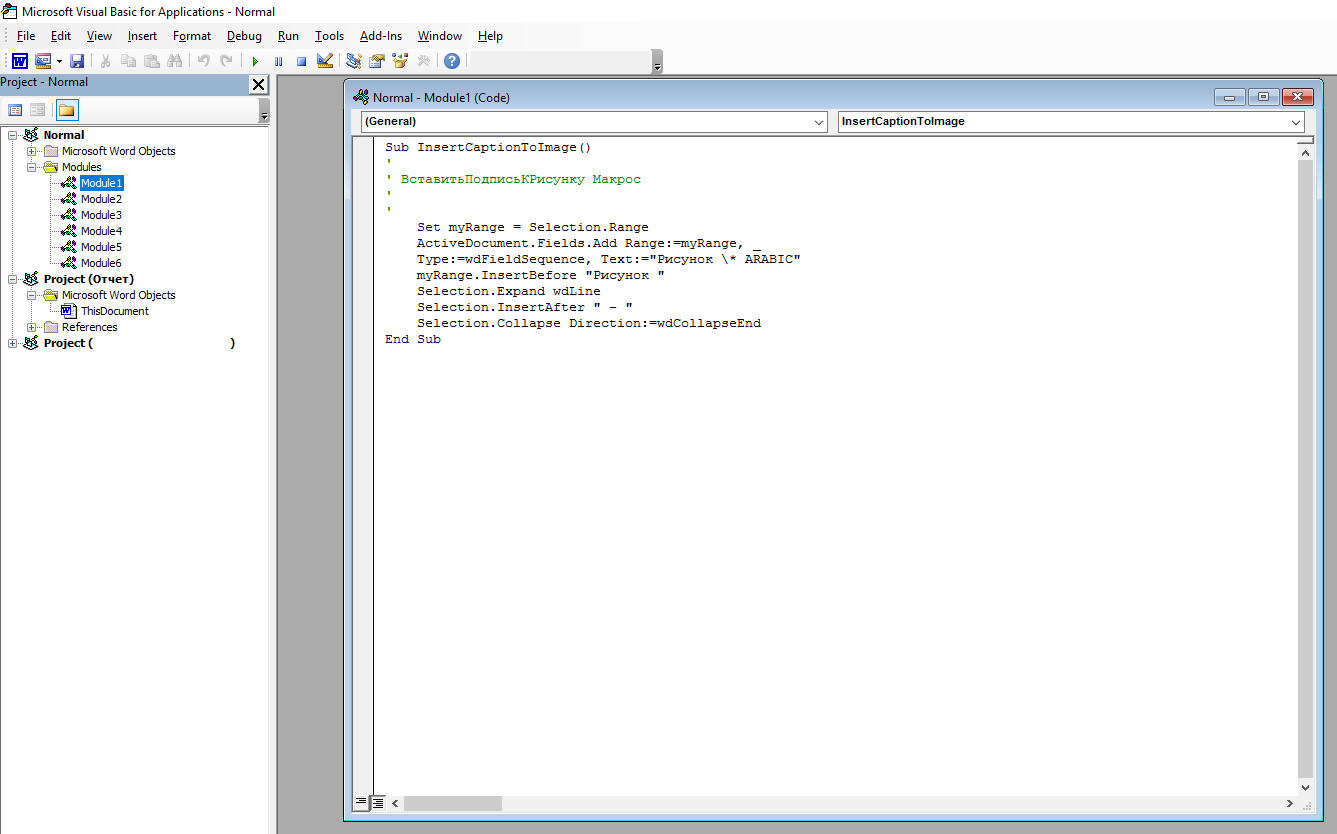Select Module6 in the project tree
Screen dimensions: 1337x834
102,263
